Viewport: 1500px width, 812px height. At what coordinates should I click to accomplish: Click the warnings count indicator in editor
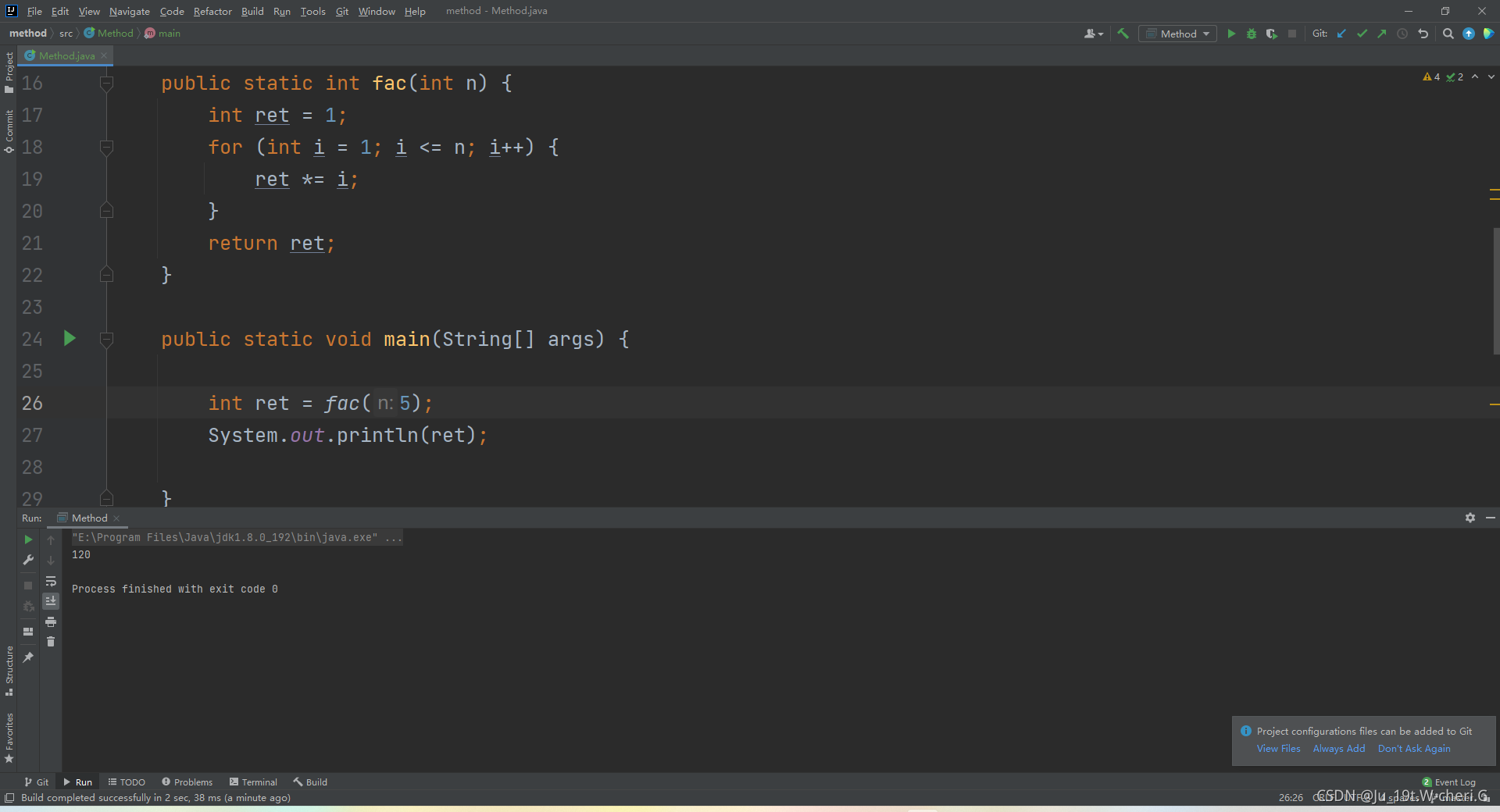[x=1431, y=77]
